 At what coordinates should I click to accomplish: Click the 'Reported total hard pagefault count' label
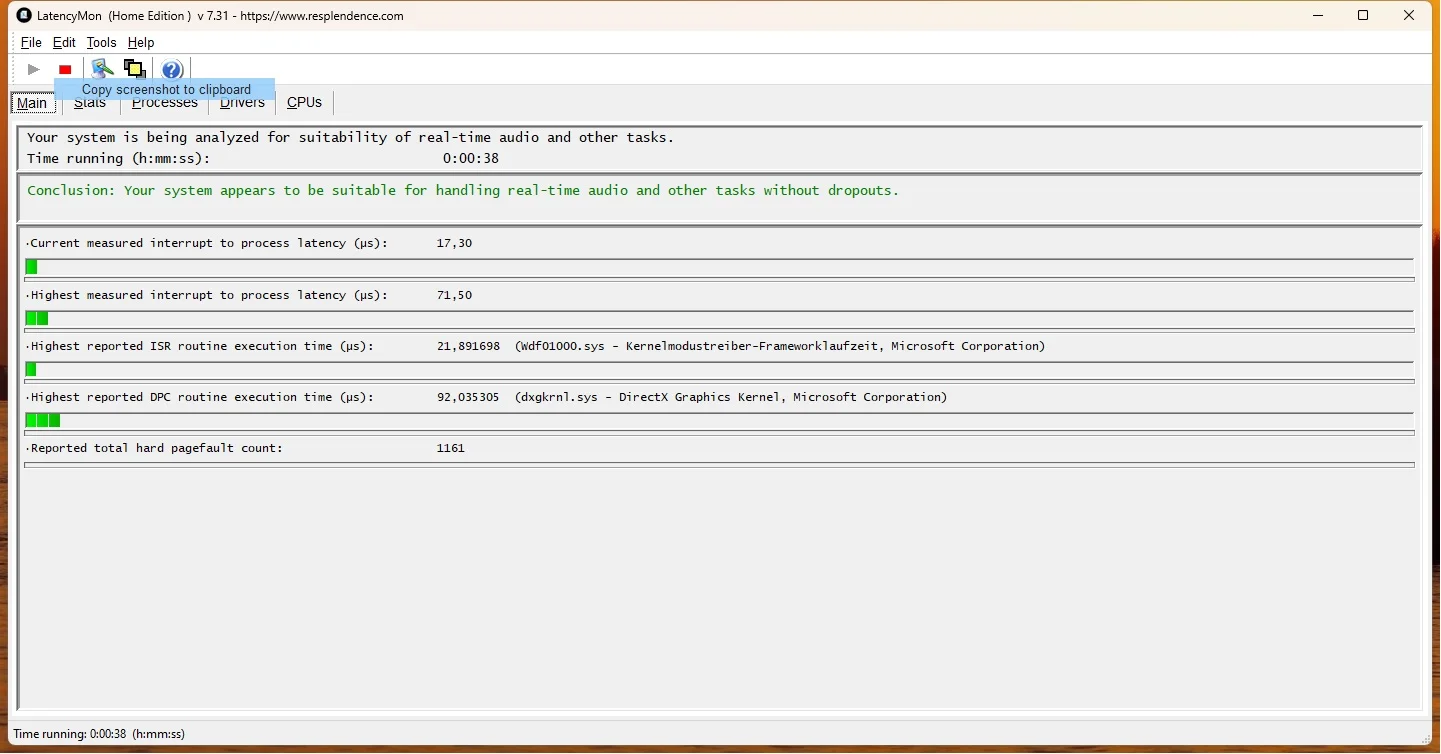(155, 449)
